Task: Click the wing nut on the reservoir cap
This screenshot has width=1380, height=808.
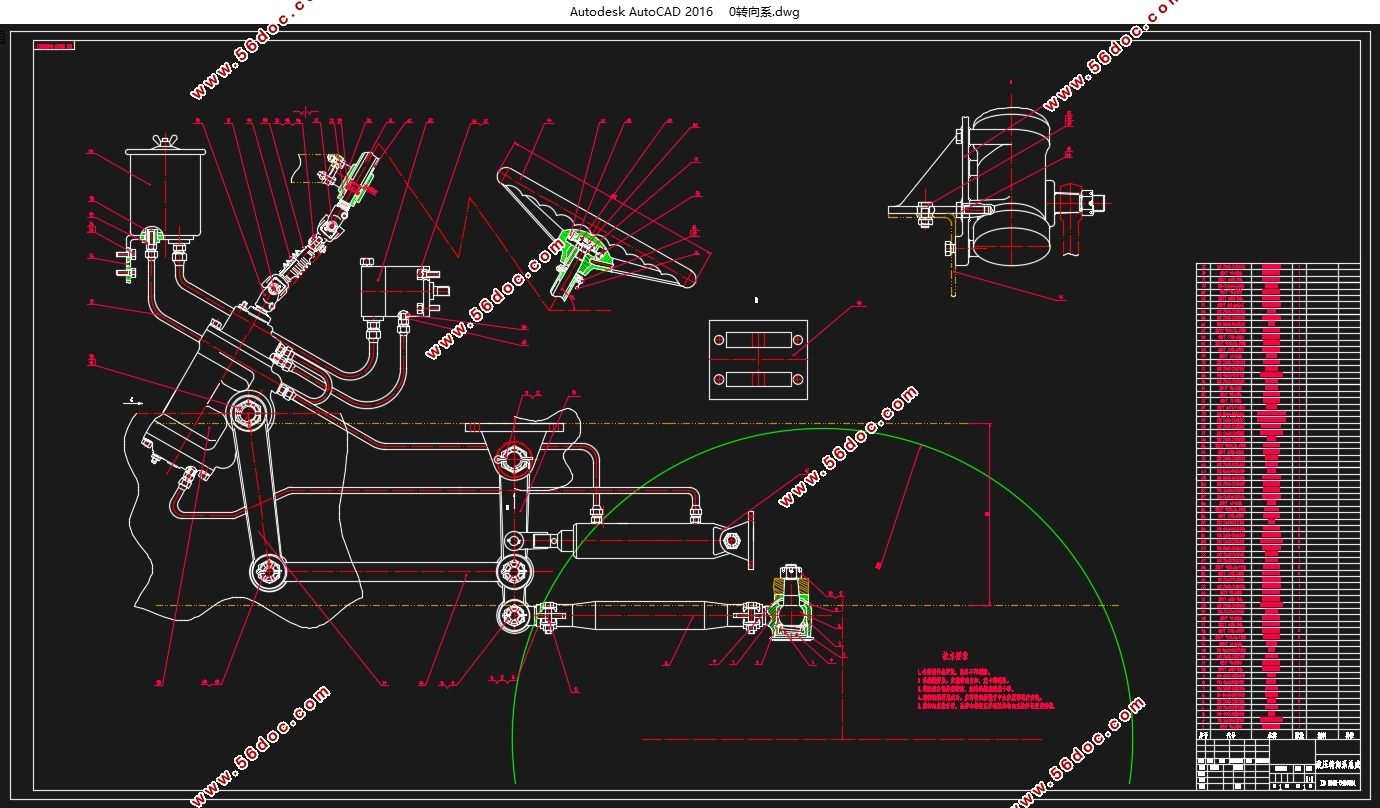Action: coord(165,141)
